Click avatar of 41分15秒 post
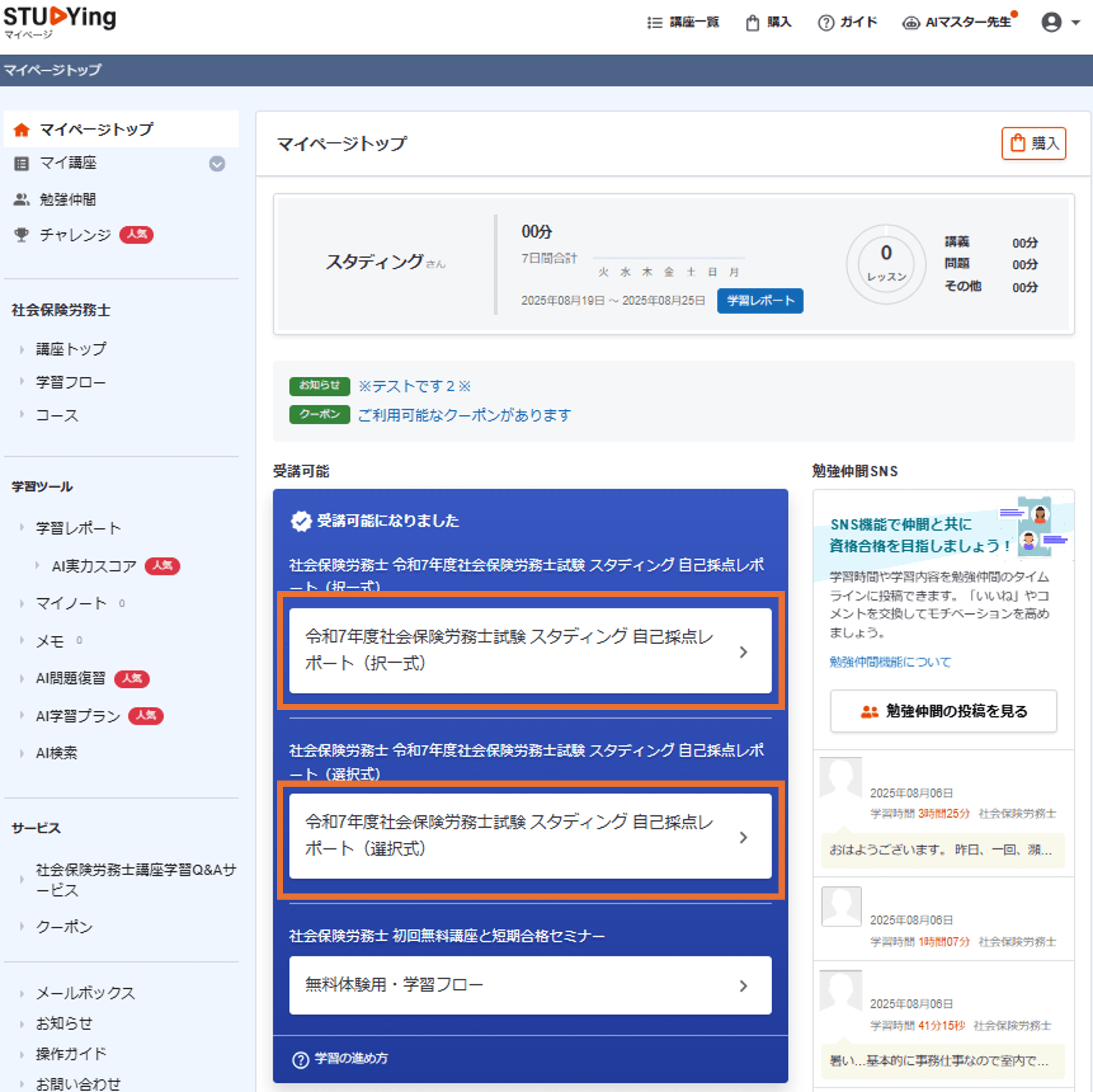The height and width of the screenshot is (1092, 1093). pos(841,990)
